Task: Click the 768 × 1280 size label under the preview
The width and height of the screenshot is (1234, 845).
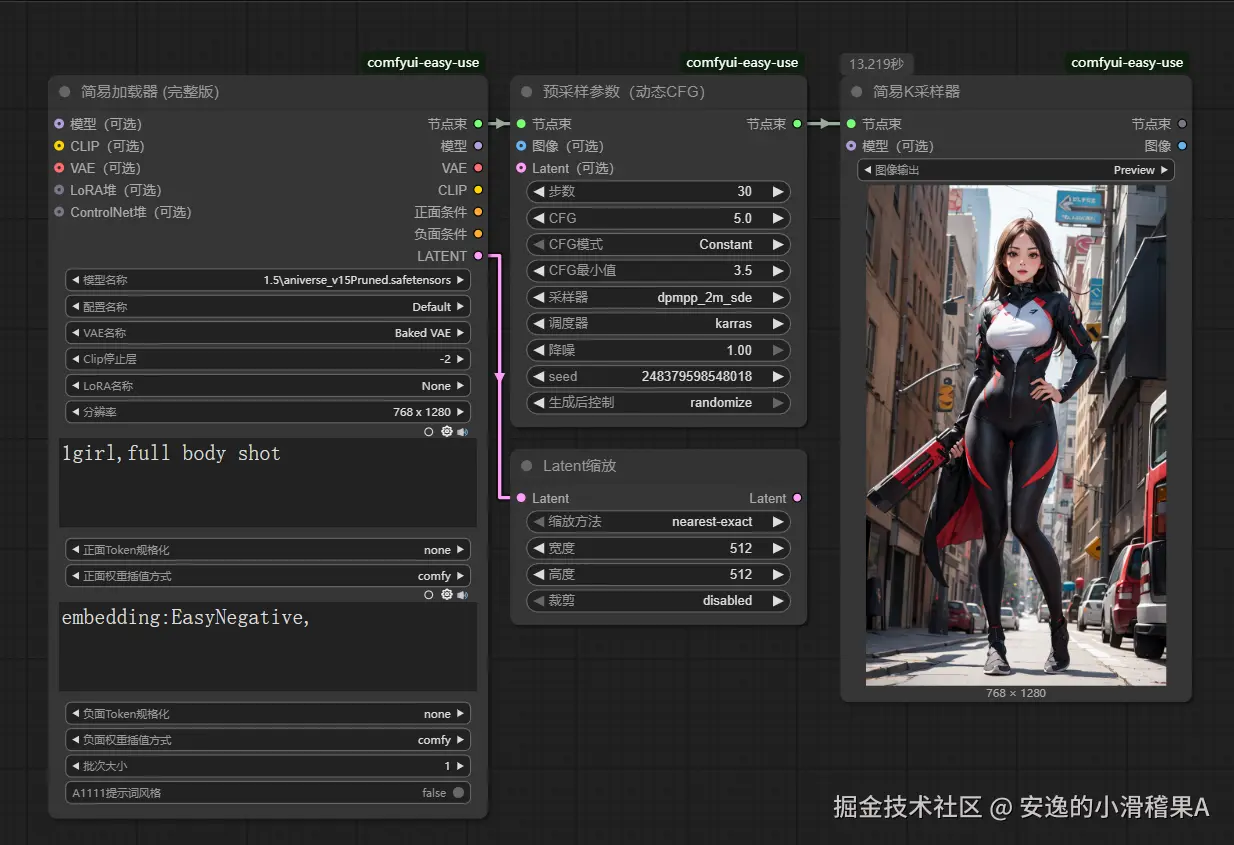Action: click(1016, 693)
